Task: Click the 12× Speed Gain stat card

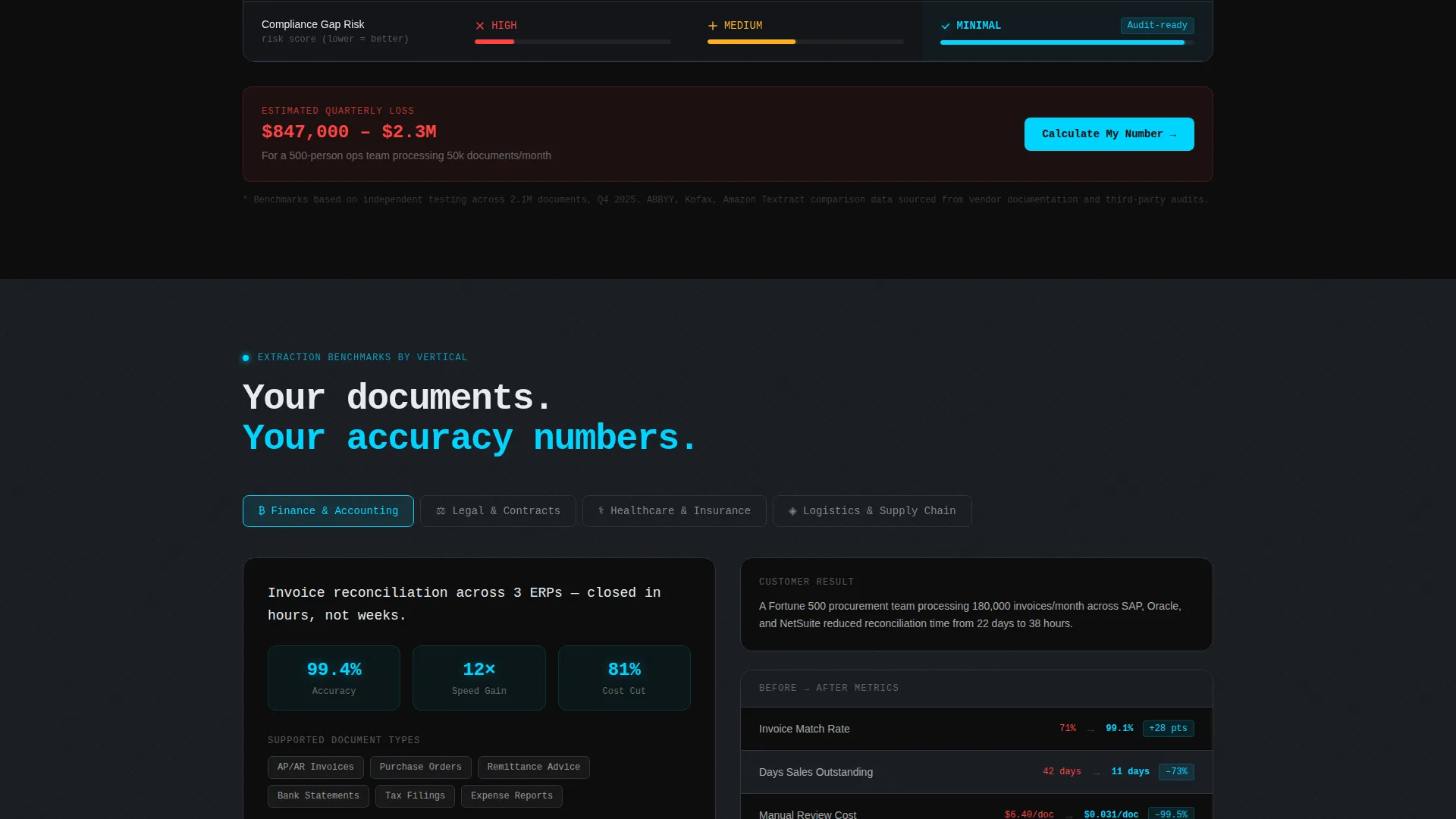Action: pos(479,678)
